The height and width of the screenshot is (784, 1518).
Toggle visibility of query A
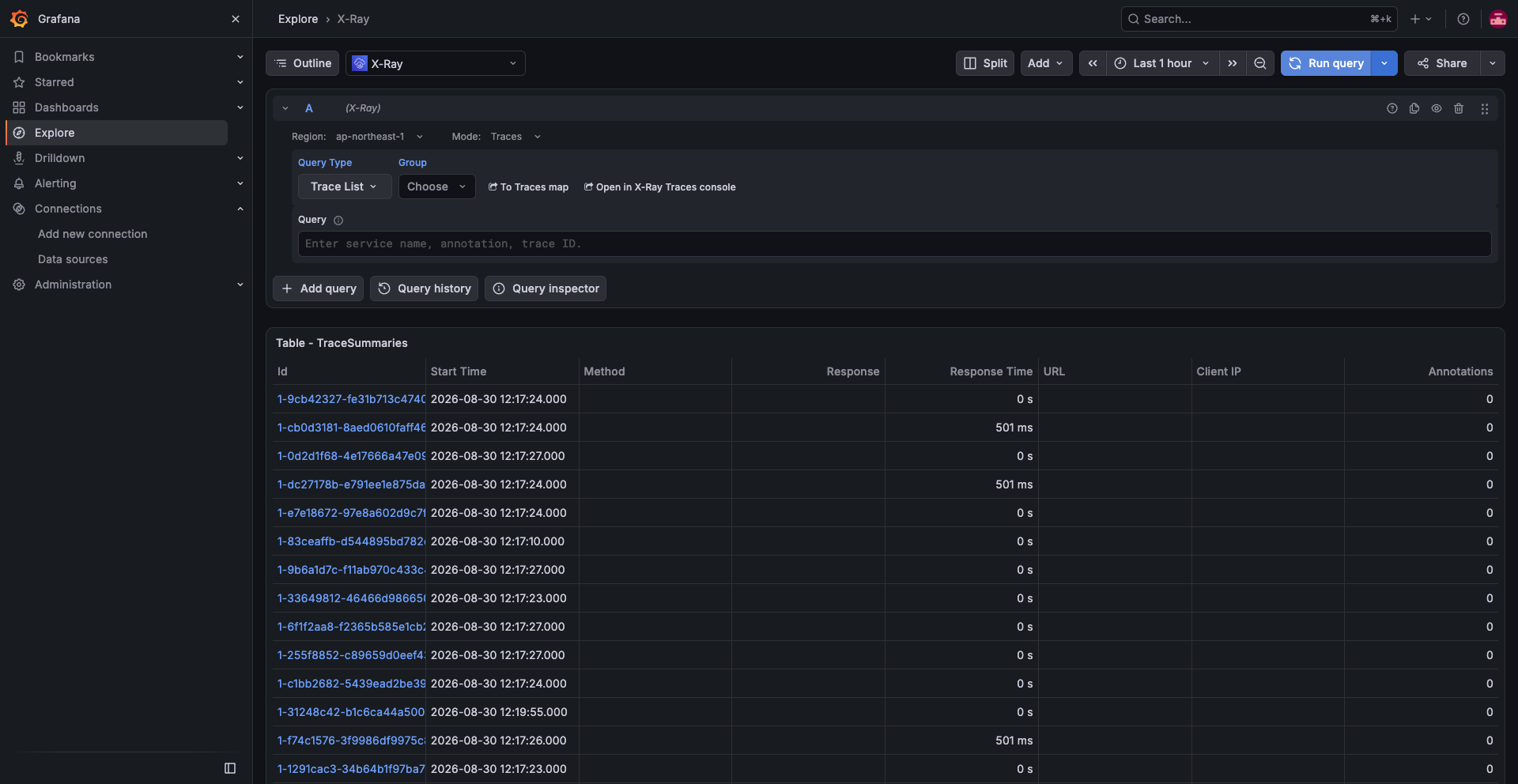click(x=1437, y=108)
